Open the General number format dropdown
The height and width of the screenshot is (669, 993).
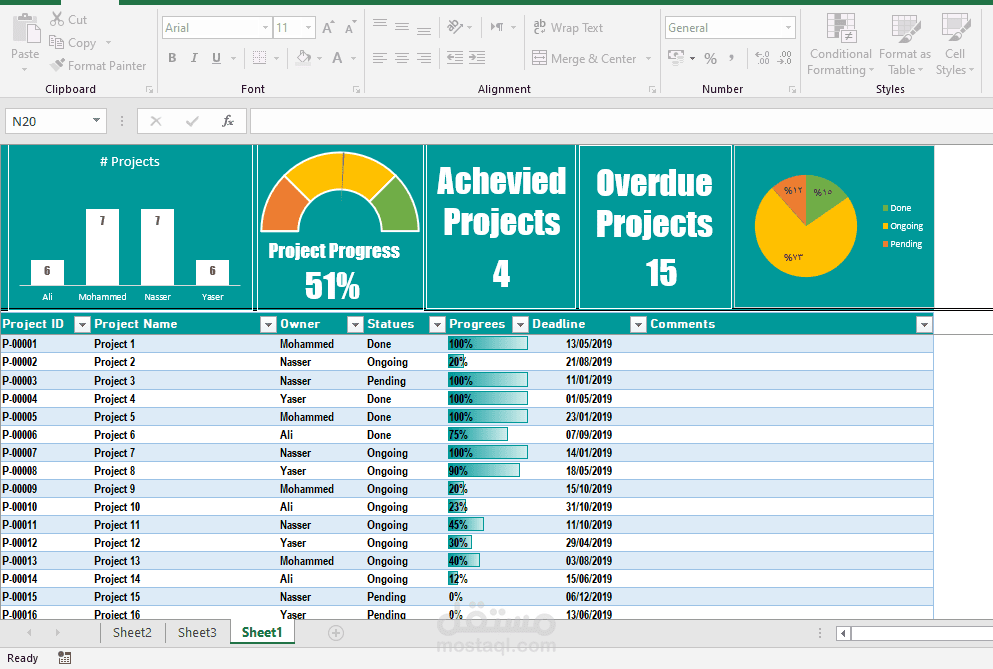click(x=789, y=28)
